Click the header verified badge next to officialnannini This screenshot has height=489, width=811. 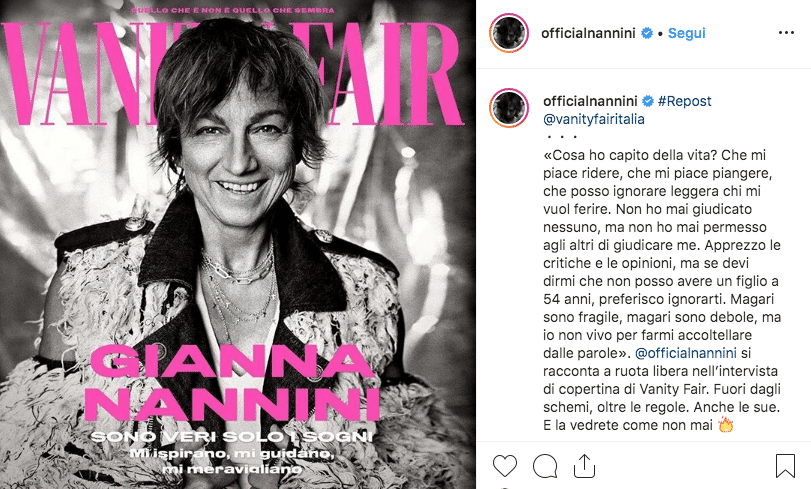(647, 33)
